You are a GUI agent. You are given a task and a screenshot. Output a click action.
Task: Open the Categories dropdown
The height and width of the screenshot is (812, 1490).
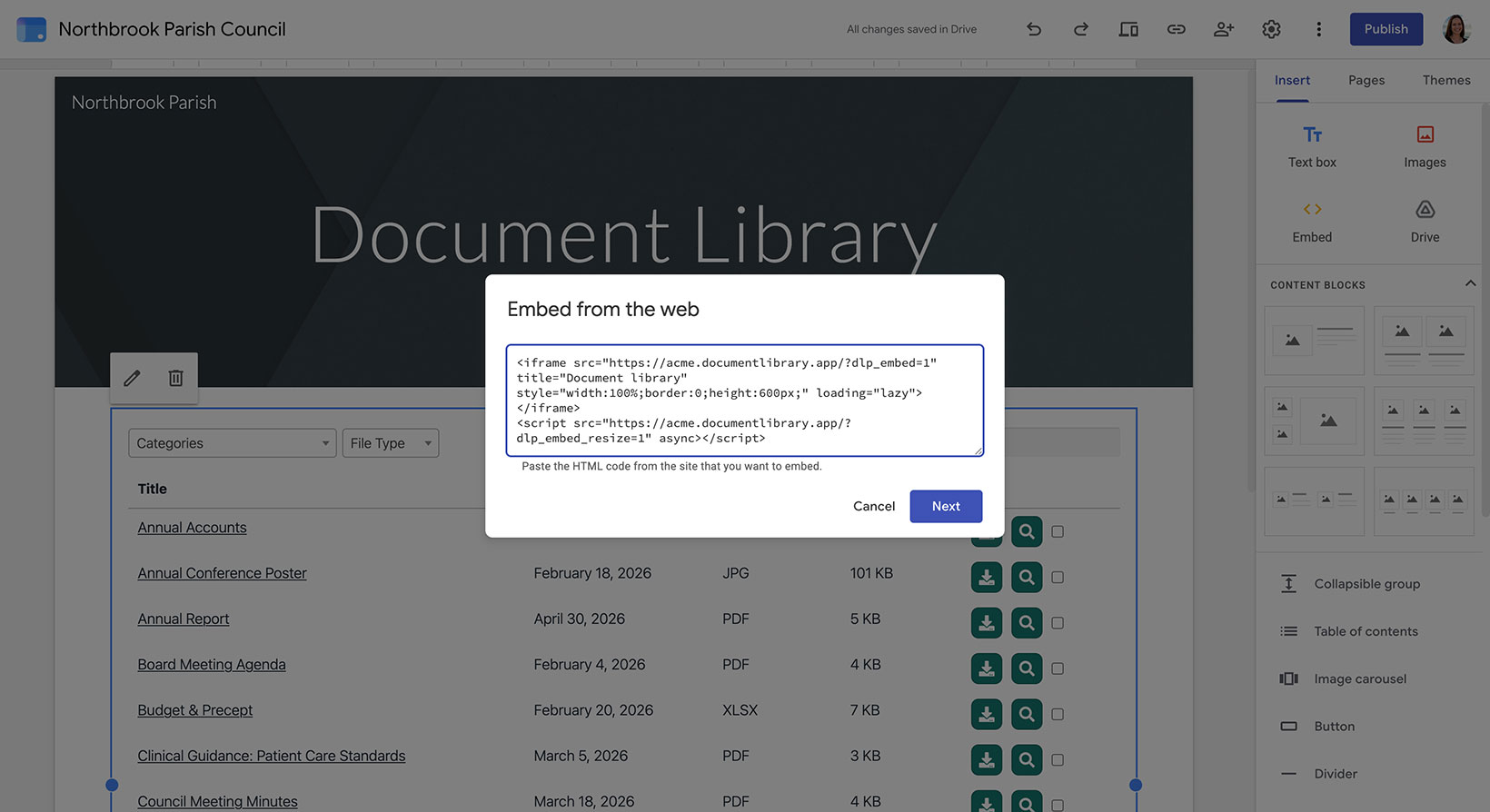point(233,443)
